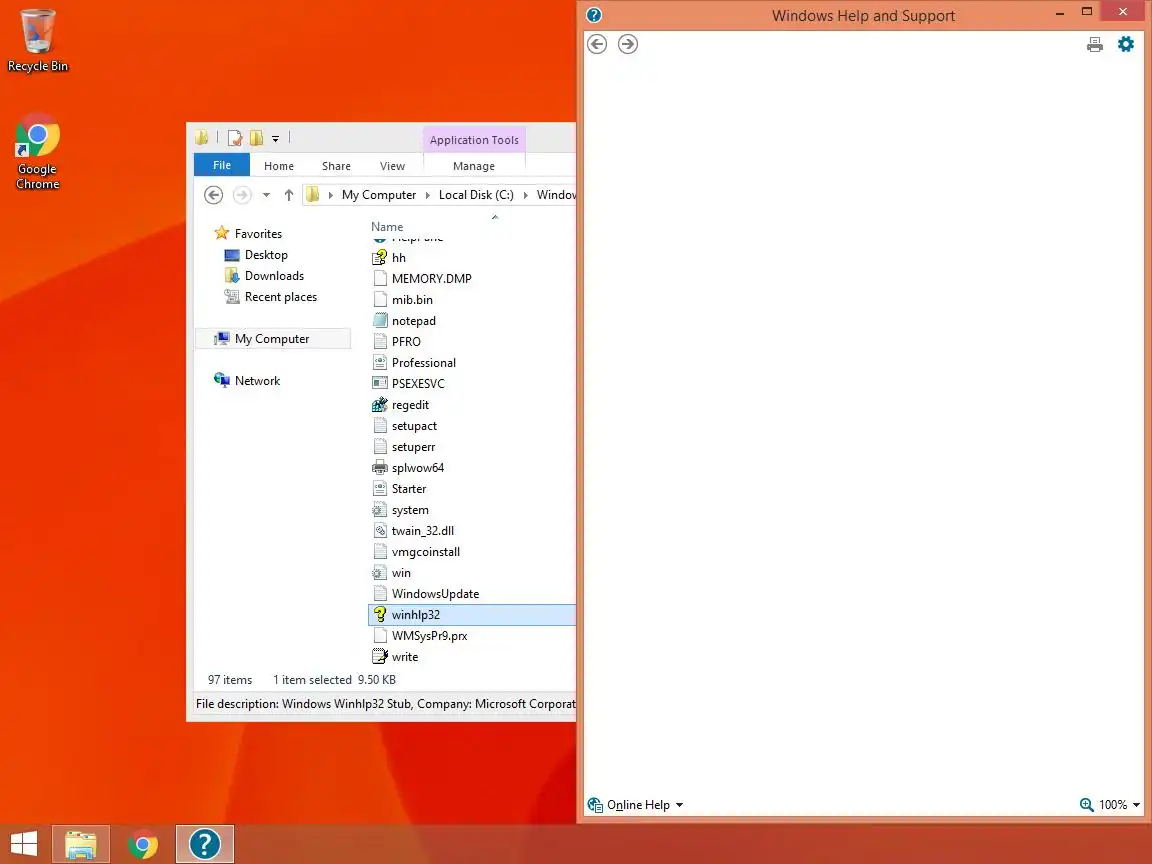Select the notepad application icon
Image resolution: width=1152 pixels, height=864 pixels.
tap(380, 320)
